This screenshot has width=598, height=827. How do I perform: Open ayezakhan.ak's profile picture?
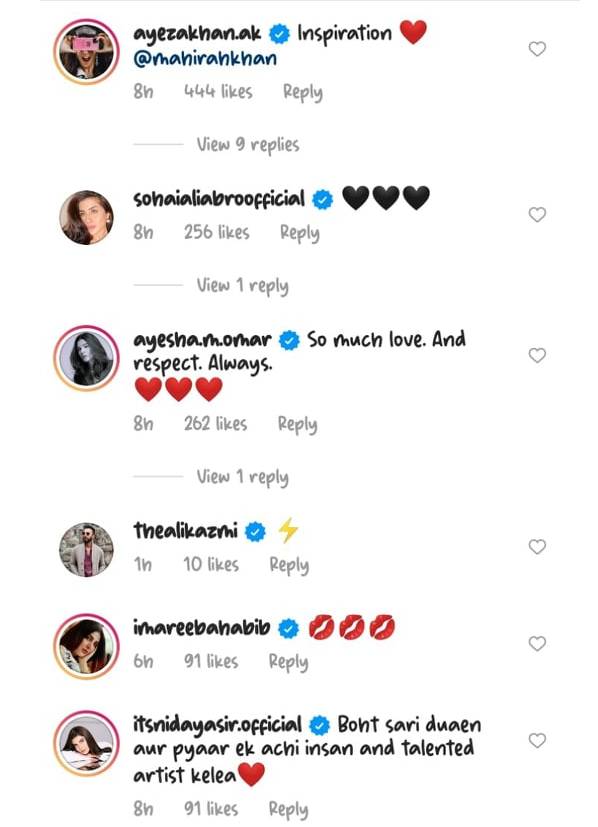tap(86, 52)
